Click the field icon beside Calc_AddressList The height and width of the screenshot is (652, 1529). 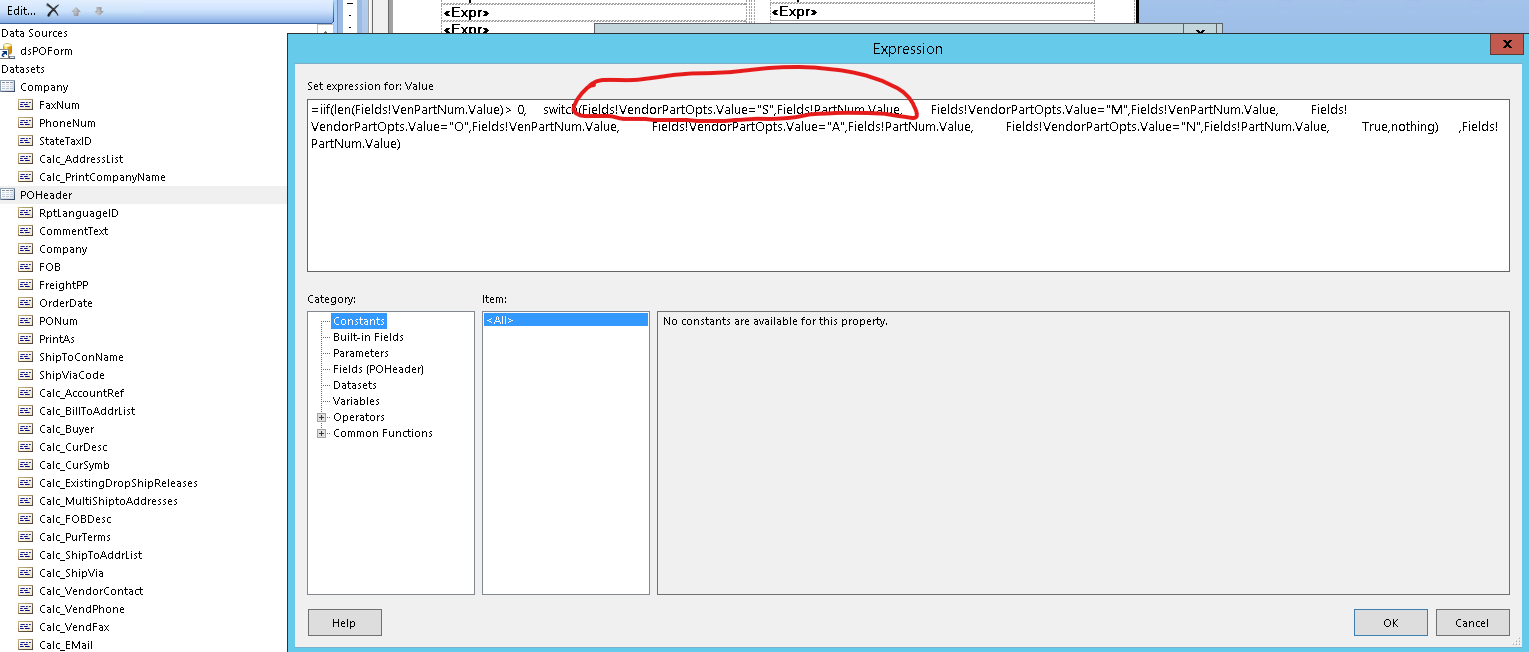[x=26, y=159]
